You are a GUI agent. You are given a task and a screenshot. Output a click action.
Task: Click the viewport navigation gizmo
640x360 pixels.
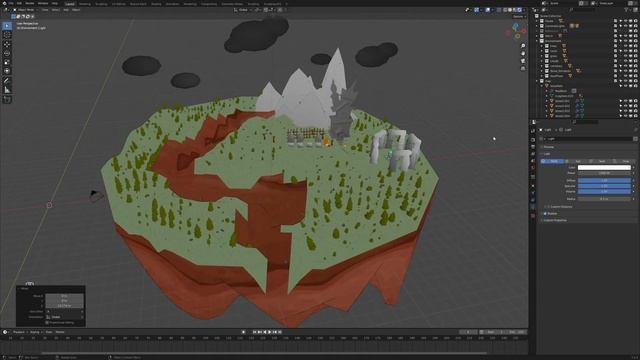(x=516, y=31)
